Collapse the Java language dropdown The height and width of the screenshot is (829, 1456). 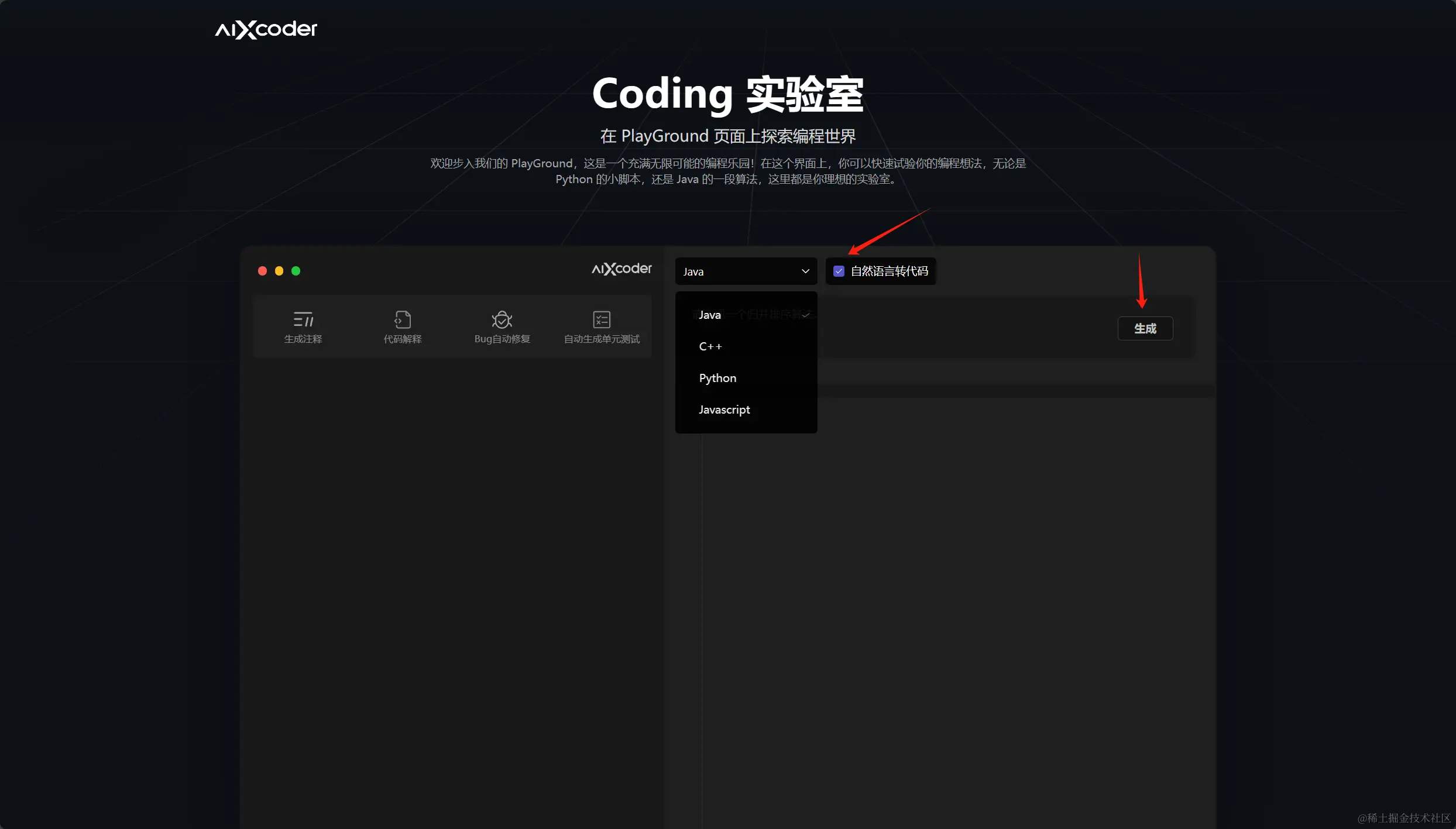coord(746,271)
